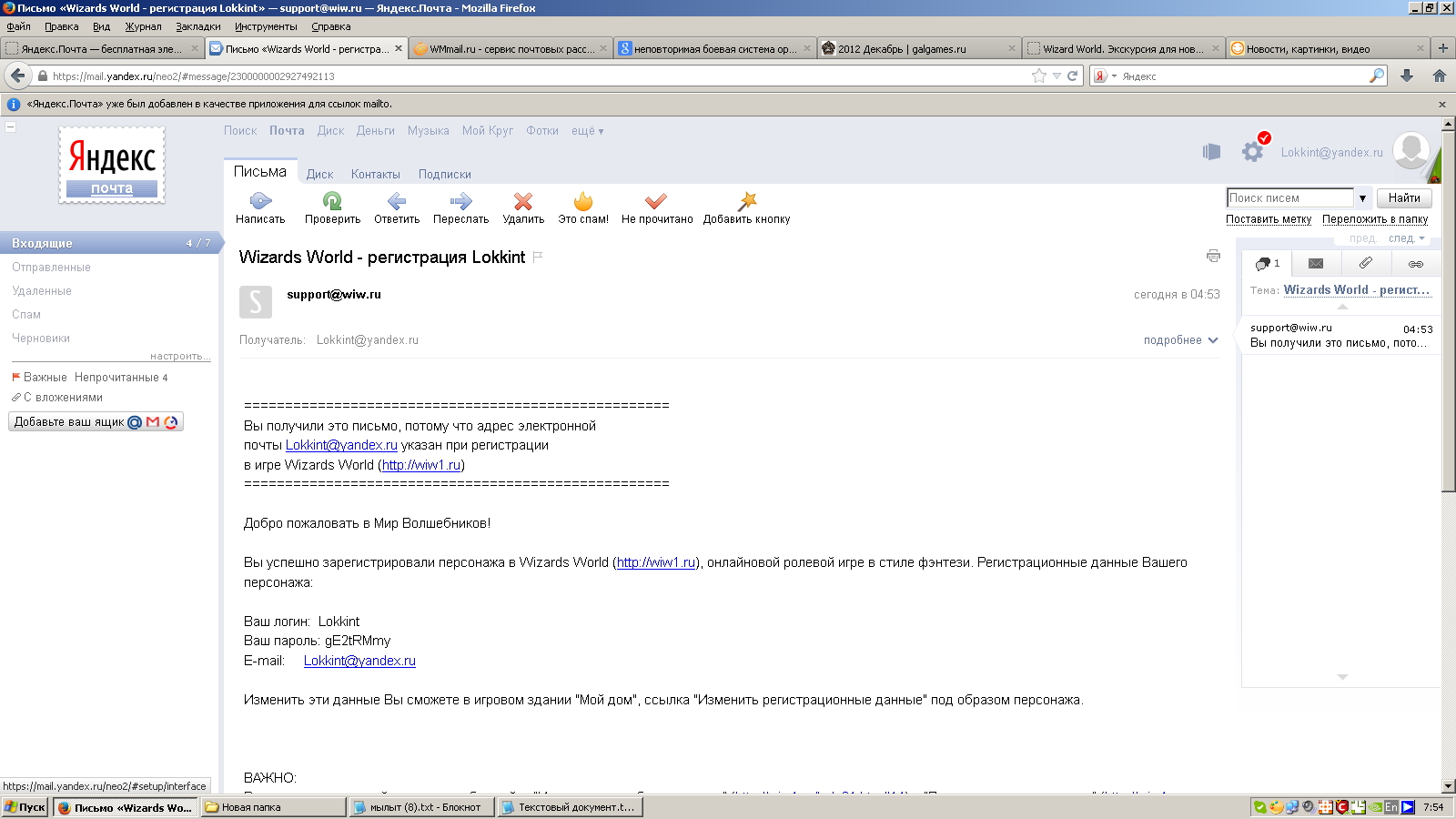This screenshot has height=819, width=1456.
Task: Open Lokkint@yandex.ru link in E-mail line
Action: point(359,661)
